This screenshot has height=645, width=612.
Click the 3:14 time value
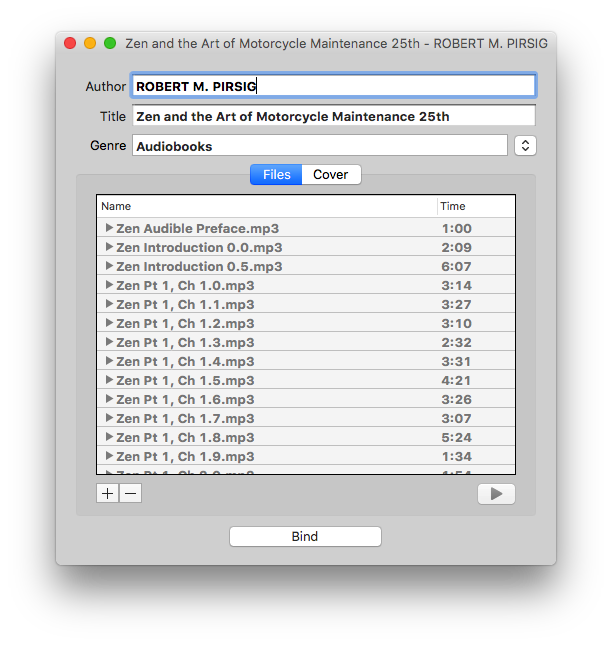pyautogui.click(x=457, y=285)
